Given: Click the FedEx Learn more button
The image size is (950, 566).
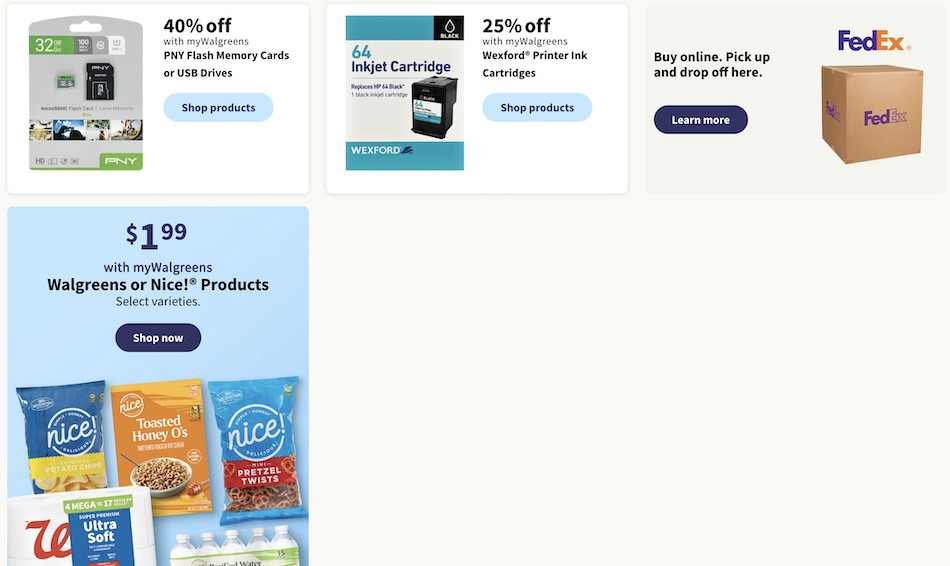Looking at the screenshot, I should coord(700,119).
